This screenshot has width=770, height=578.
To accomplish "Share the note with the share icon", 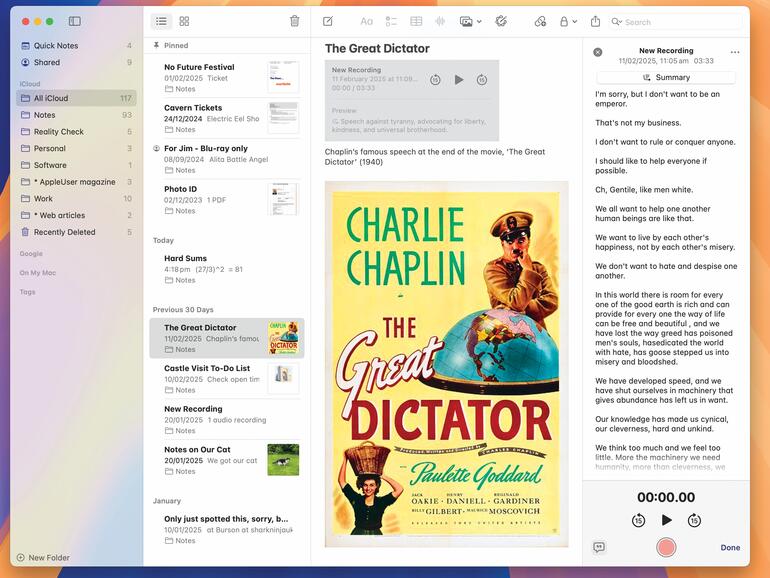I will [595, 21].
